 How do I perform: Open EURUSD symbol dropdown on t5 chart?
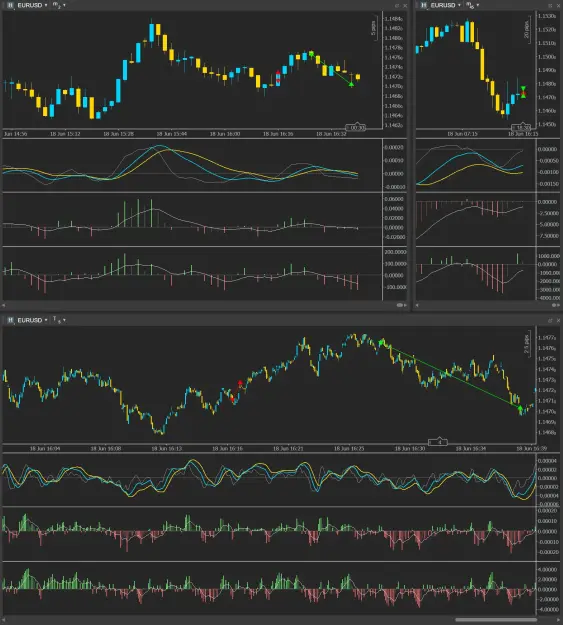coord(32,320)
